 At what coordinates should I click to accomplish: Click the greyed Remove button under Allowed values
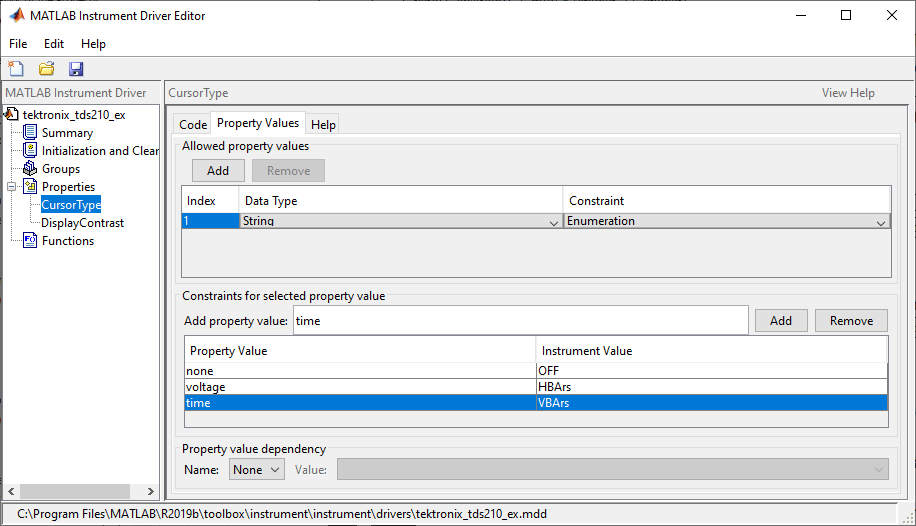pyautogui.click(x=289, y=171)
